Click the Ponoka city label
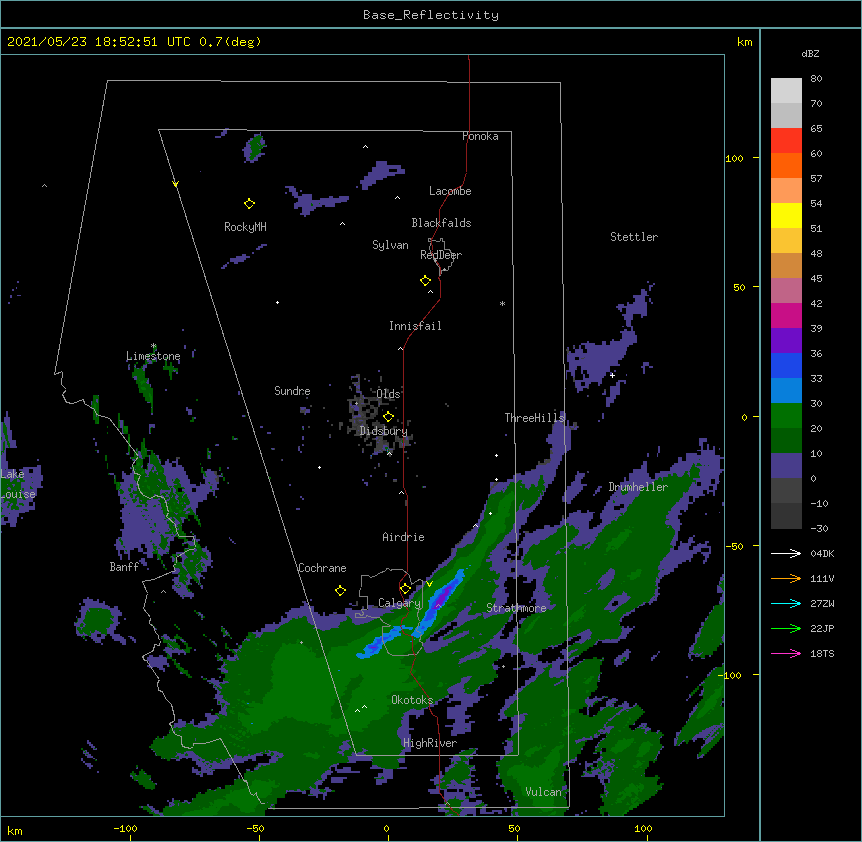This screenshot has height=842, width=862. [x=480, y=136]
